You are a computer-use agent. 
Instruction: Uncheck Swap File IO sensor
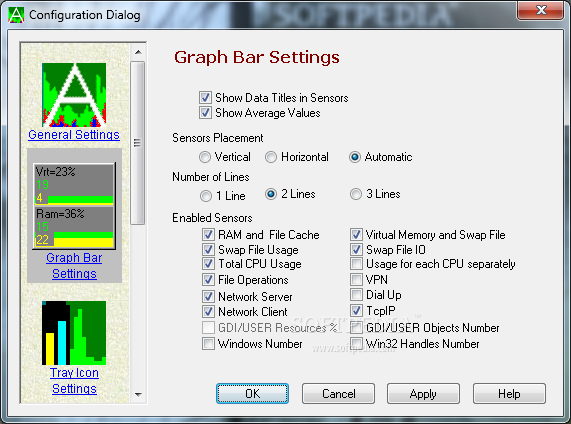click(x=356, y=250)
